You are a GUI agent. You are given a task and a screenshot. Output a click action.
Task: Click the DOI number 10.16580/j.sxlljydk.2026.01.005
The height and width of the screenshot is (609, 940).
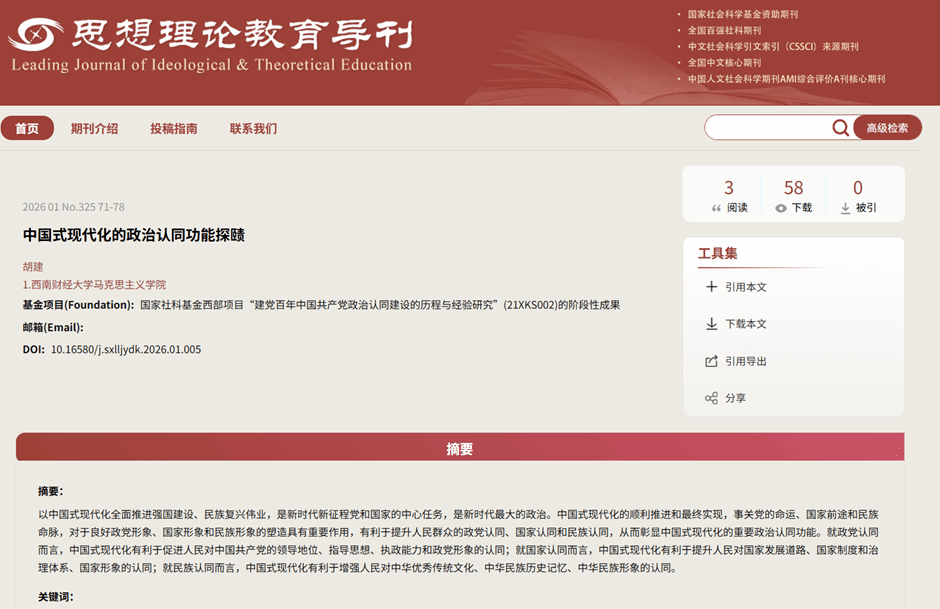point(126,349)
